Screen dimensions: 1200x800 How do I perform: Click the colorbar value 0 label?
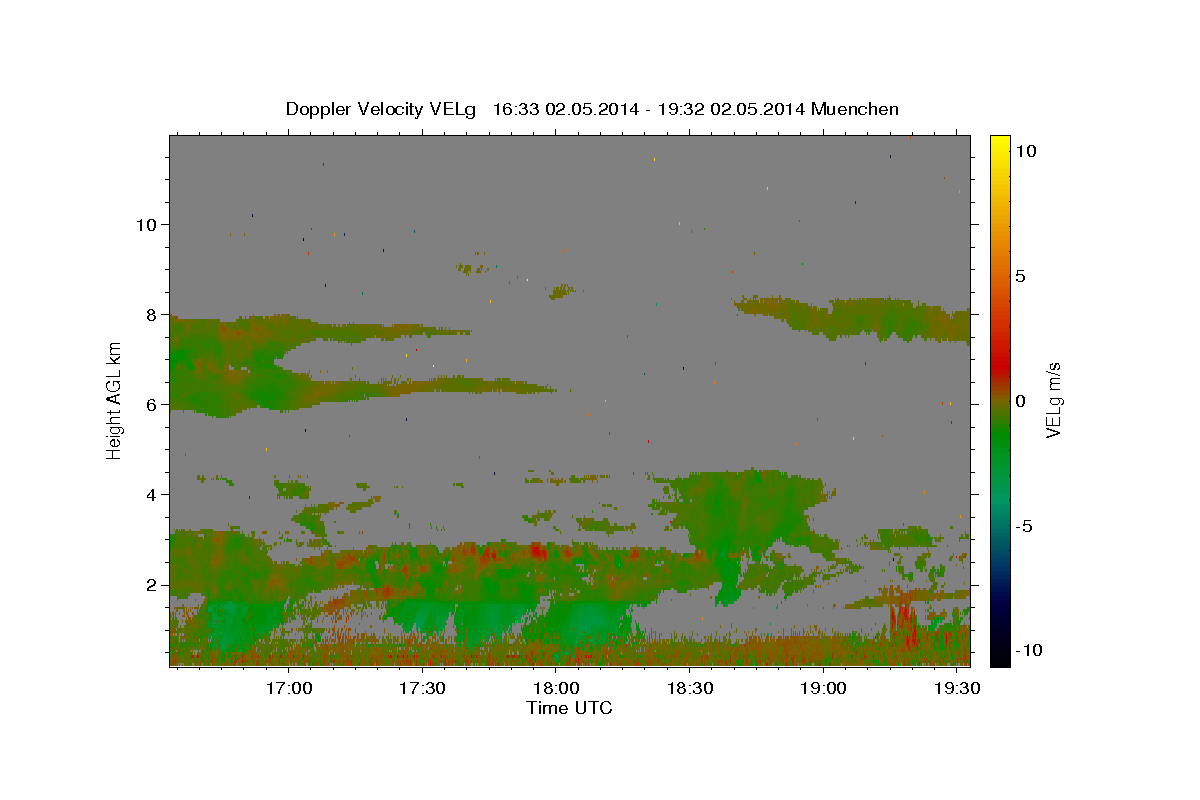[1020, 401]
